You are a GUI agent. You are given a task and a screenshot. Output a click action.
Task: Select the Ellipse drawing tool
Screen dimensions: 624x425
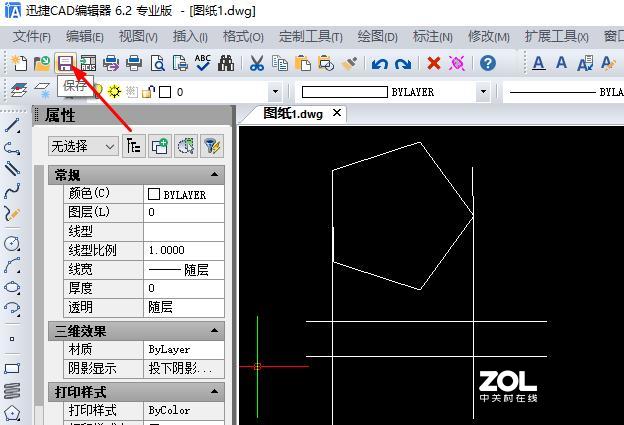[x=12, y=287]
